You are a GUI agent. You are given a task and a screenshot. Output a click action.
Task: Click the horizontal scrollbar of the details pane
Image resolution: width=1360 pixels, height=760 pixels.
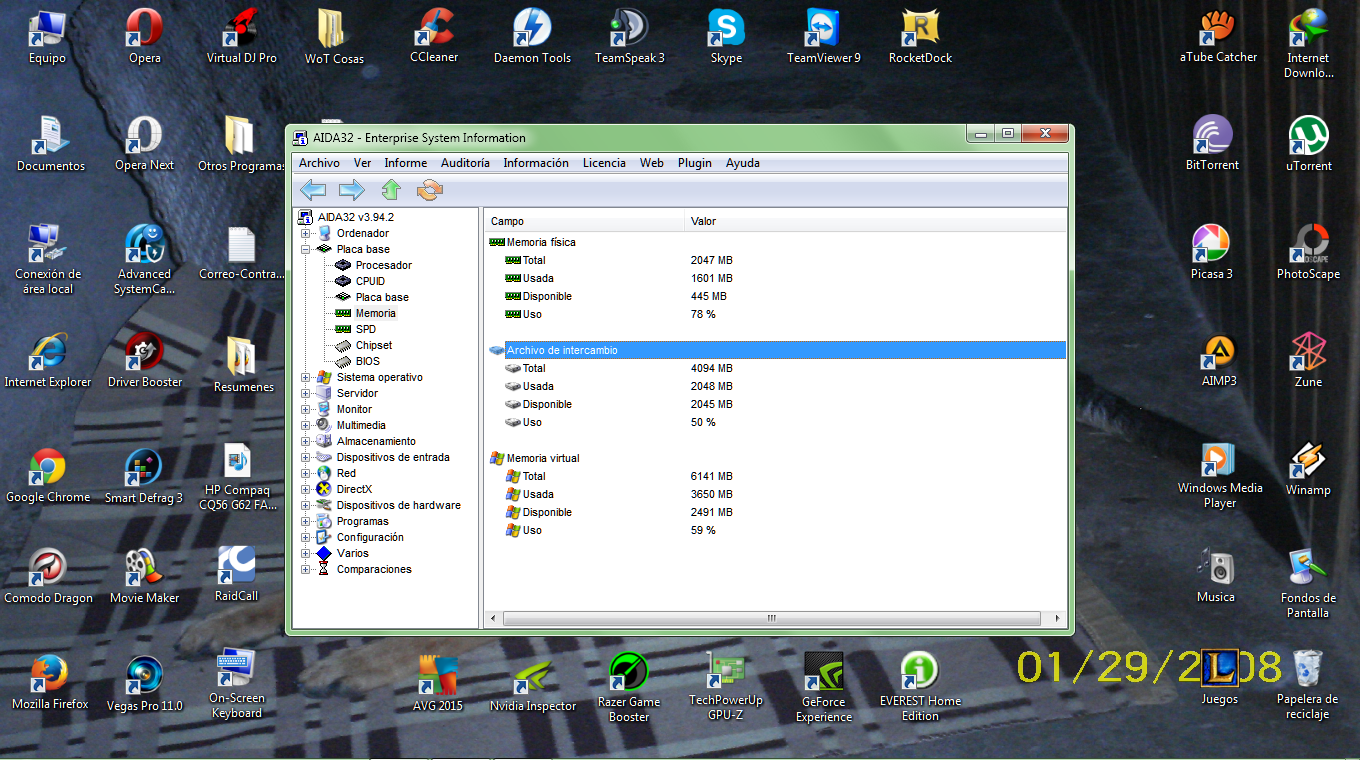[771, 619]
